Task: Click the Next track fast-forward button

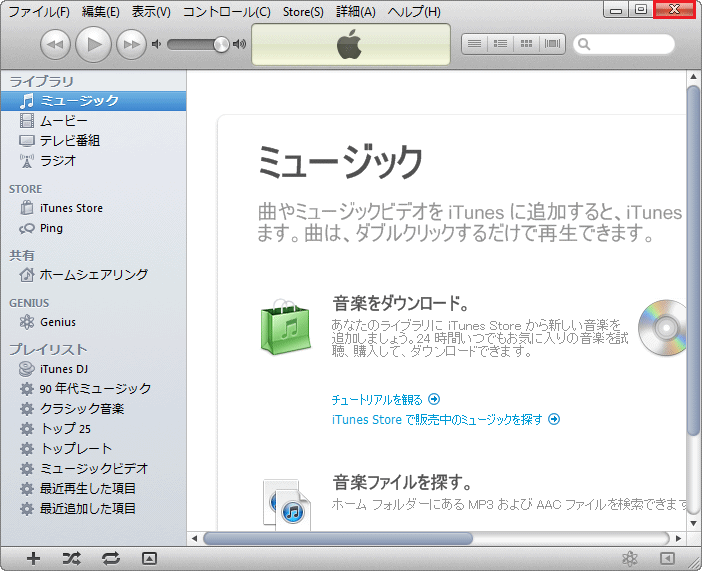Action: tap(131, 44)
